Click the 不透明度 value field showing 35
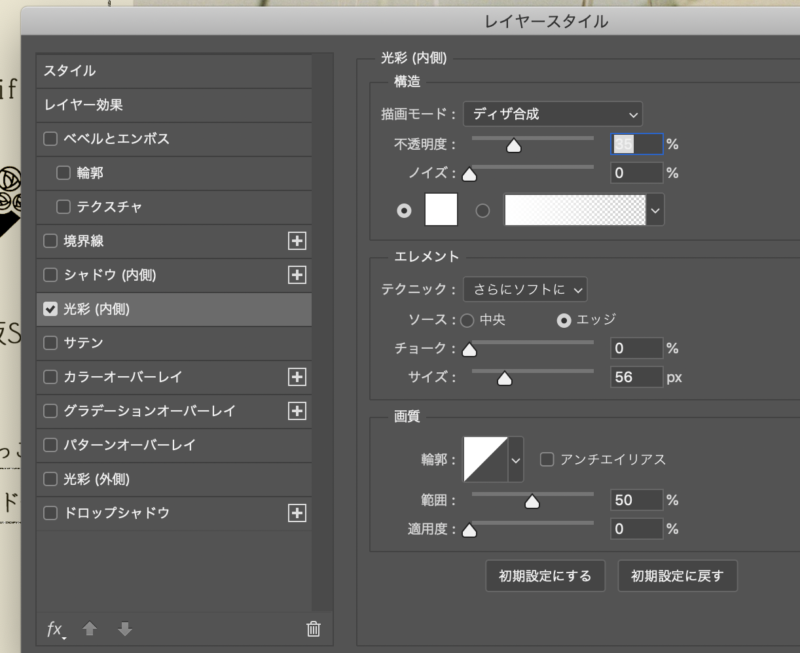The image size is (800, 653). point(637,144)
